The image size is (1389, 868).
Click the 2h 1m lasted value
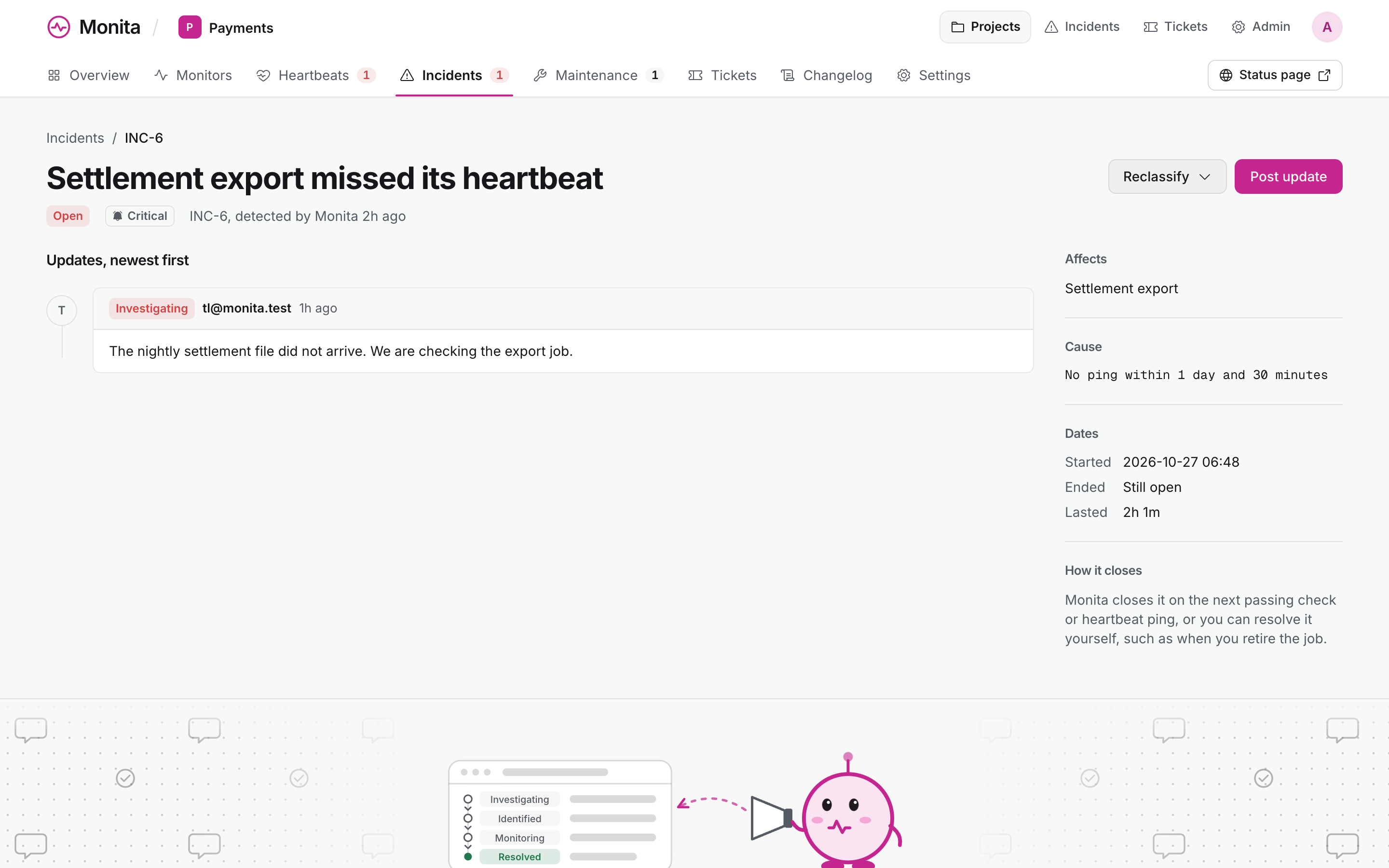point(1141,512)
